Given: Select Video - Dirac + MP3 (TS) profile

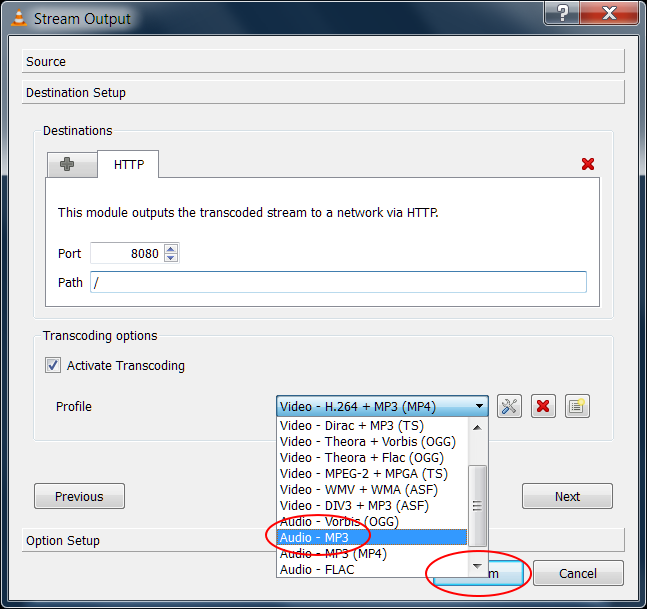Looking at the screenshot, I should (372, 425).
